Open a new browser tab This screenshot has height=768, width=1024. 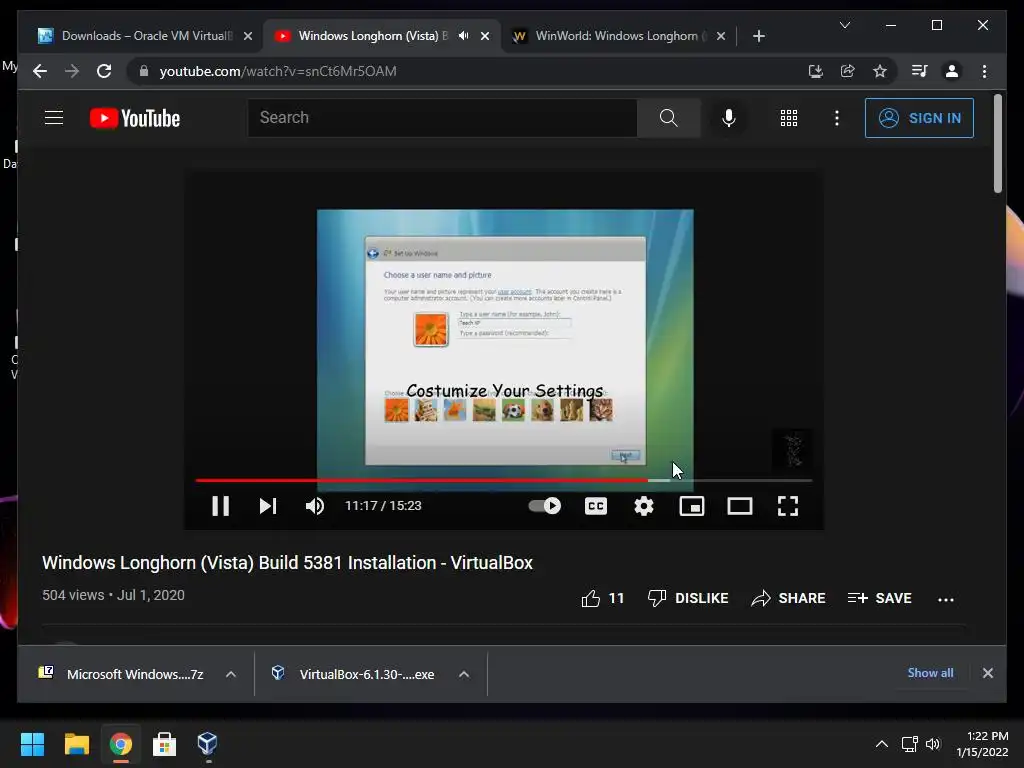758,36
